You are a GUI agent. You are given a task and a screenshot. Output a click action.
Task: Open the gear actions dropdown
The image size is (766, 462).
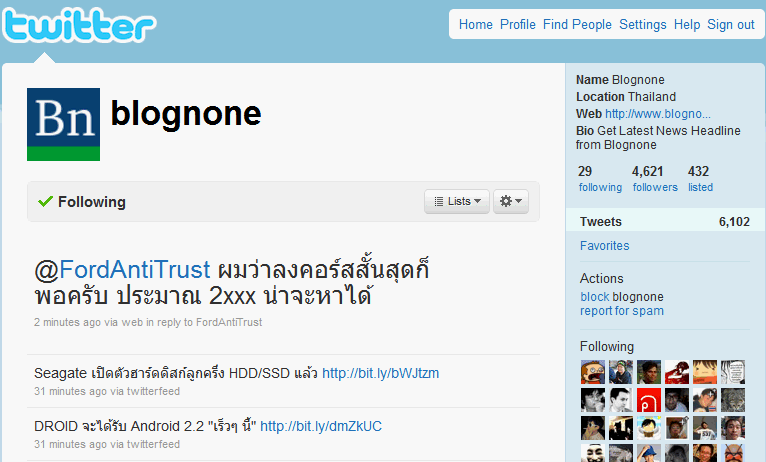511,201
